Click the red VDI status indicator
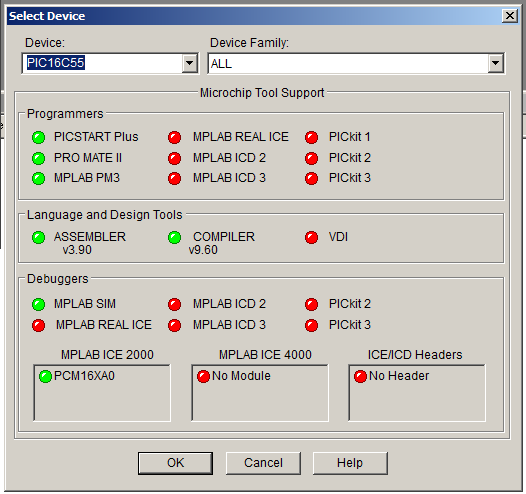526x494 pixels. 311,237
